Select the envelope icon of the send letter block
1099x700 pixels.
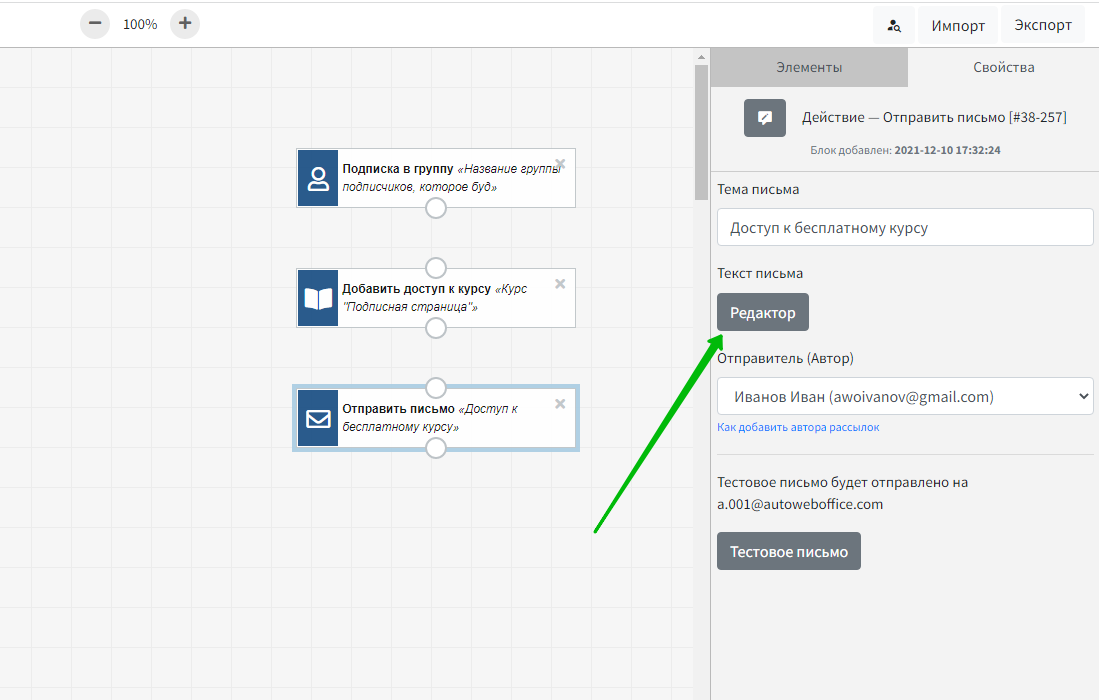pos(318,418)
